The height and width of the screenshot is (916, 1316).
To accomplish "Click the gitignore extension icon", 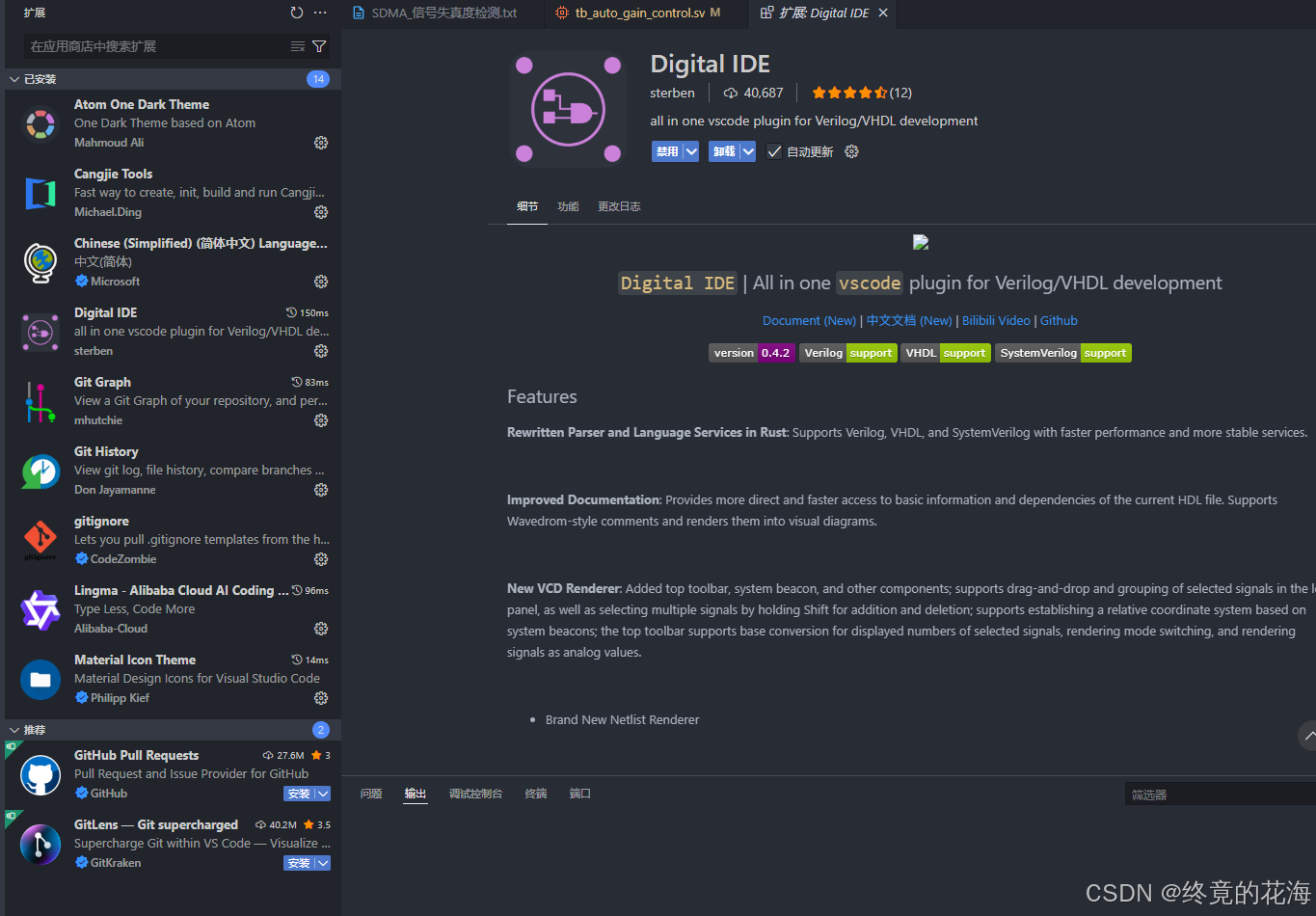I will coord(40,540).
